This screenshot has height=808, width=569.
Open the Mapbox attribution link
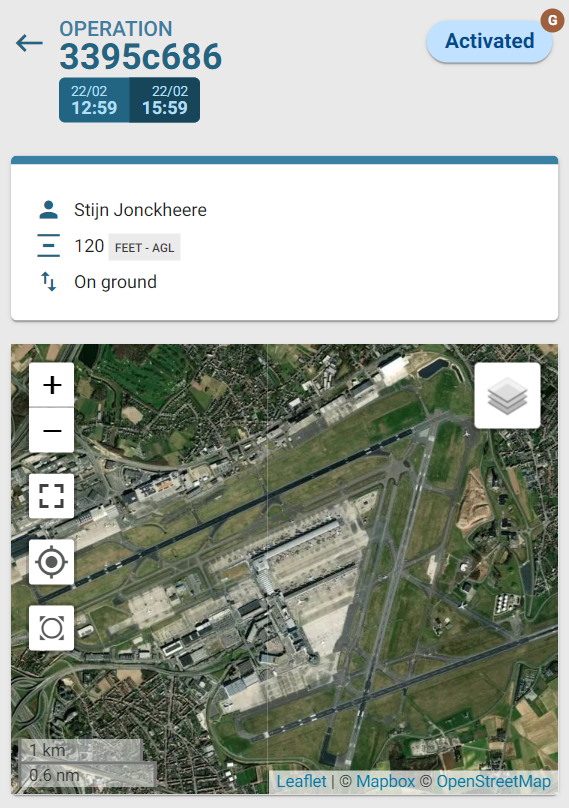(x=385, y=781)
